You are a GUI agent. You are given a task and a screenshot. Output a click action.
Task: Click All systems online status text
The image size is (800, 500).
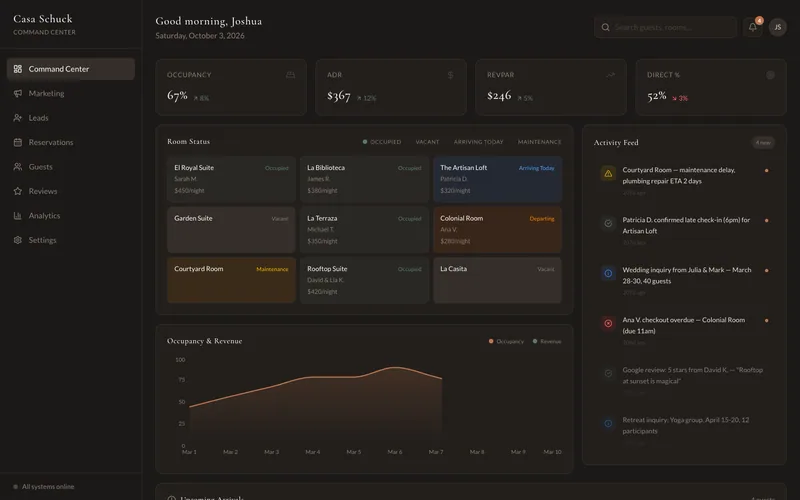point(48,487)
